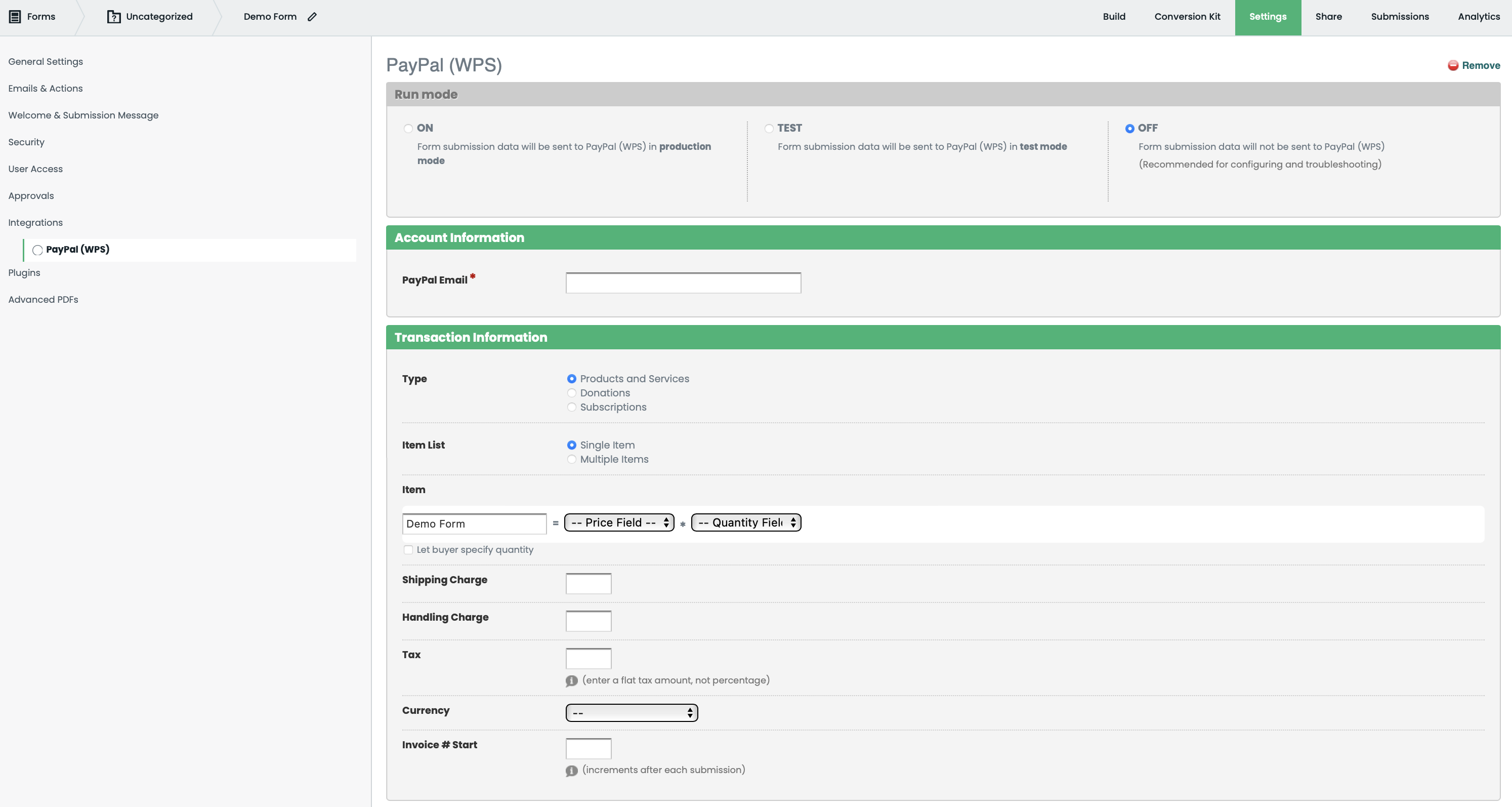Open the Quantity Field dropdown
Viewport: 1512px width, 807px height.
click(x=745, y=522)
